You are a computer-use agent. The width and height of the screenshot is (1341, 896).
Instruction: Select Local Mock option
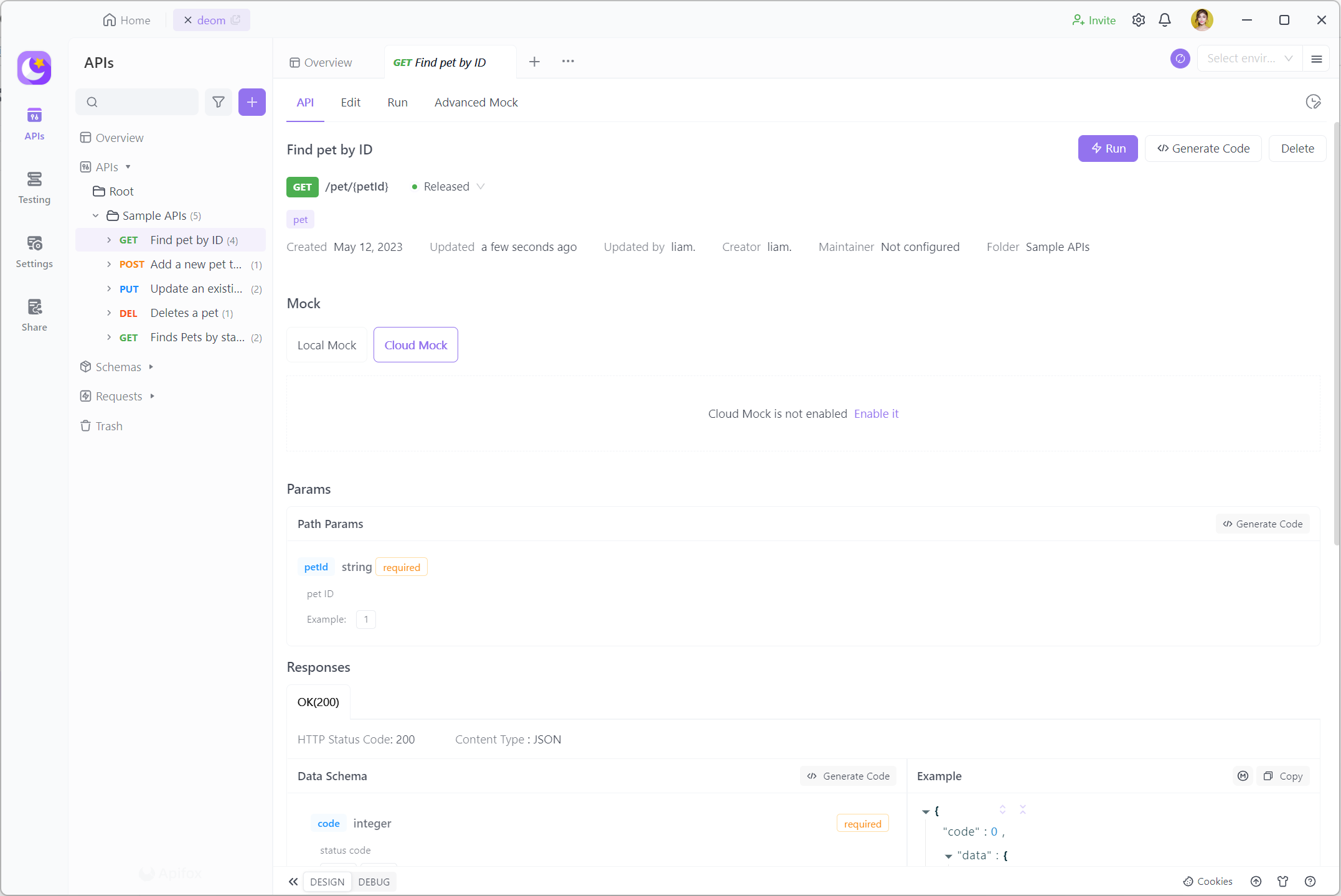pos(327,345)
